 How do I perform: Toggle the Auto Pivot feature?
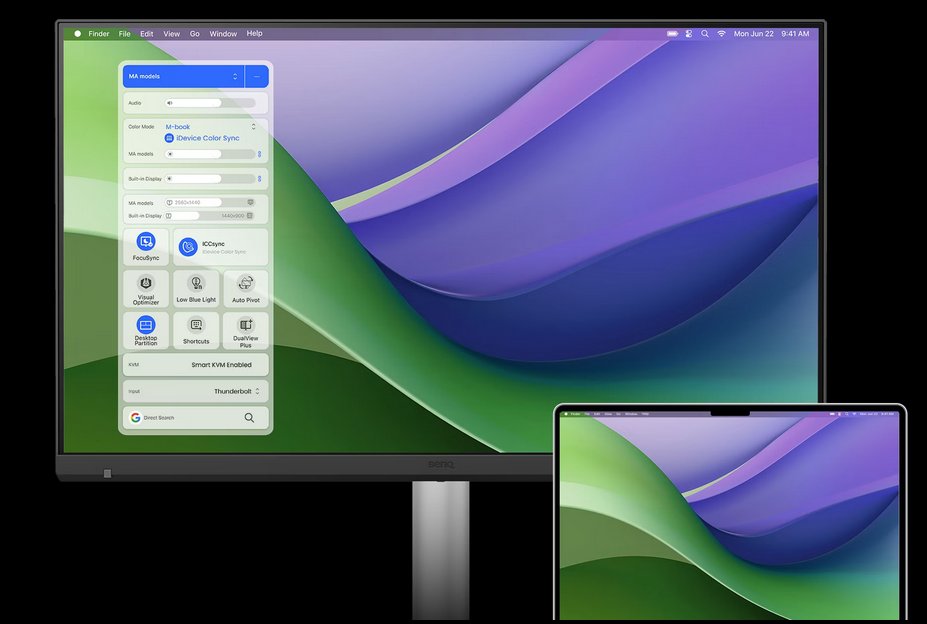245,289
